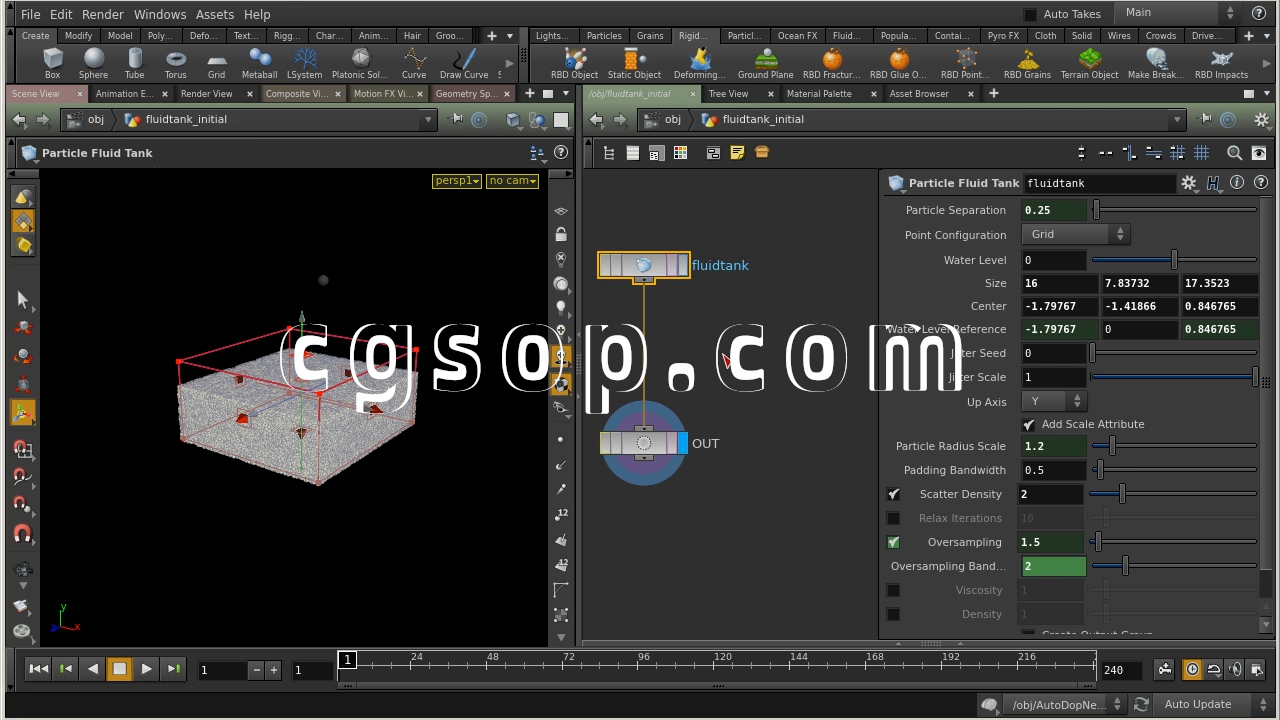Open the fluidtank parameter gear menu
Viewport: 1280px width, 720px height.
pyautogui.click(x=1188, y=183)
